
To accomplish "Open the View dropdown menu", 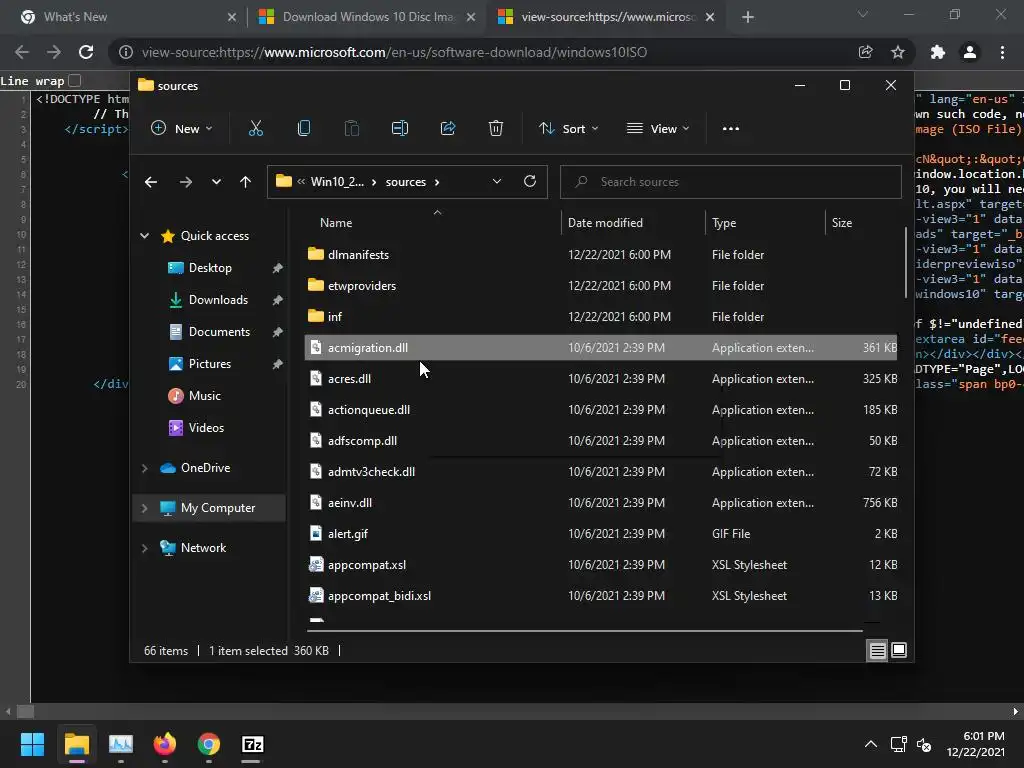I will (658, 129).
